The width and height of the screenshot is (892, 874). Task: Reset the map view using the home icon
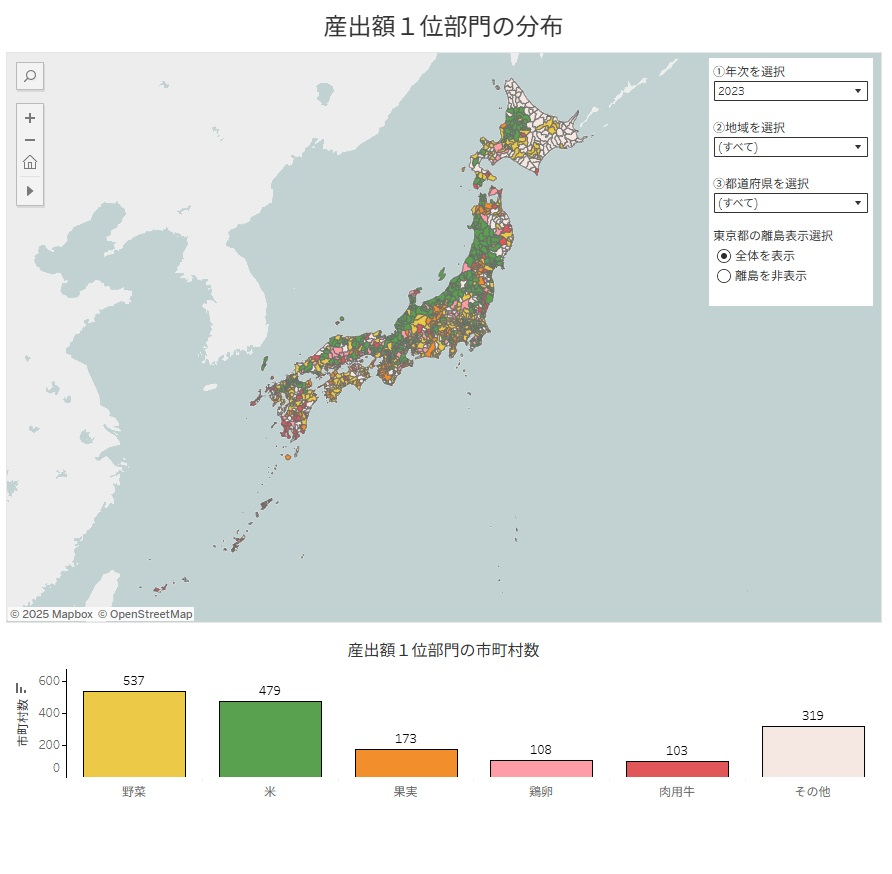(x=29, y=161)
